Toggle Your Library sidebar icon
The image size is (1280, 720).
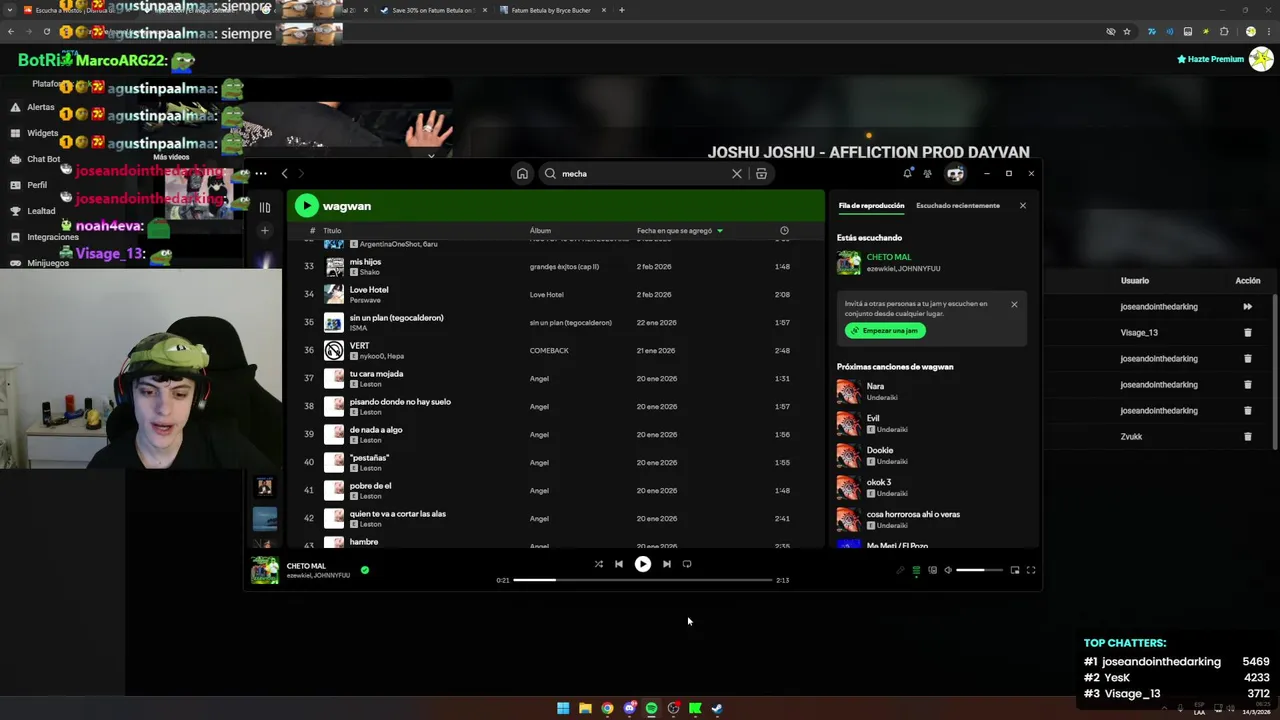coord(265,208)
